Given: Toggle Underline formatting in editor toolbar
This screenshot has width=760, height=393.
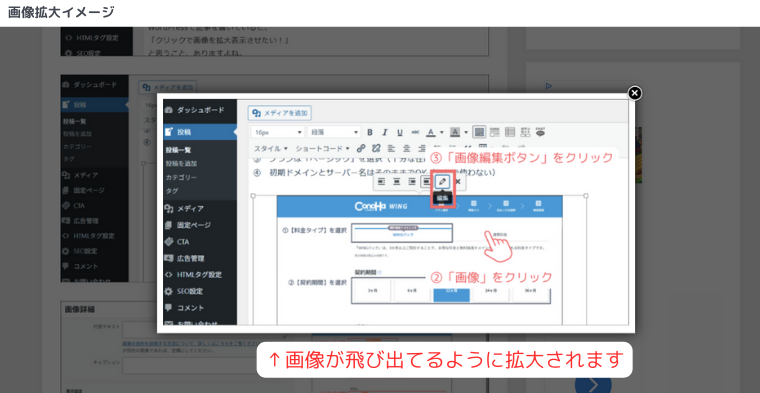Looking at the screenshot, I should (x=400, y=132).
